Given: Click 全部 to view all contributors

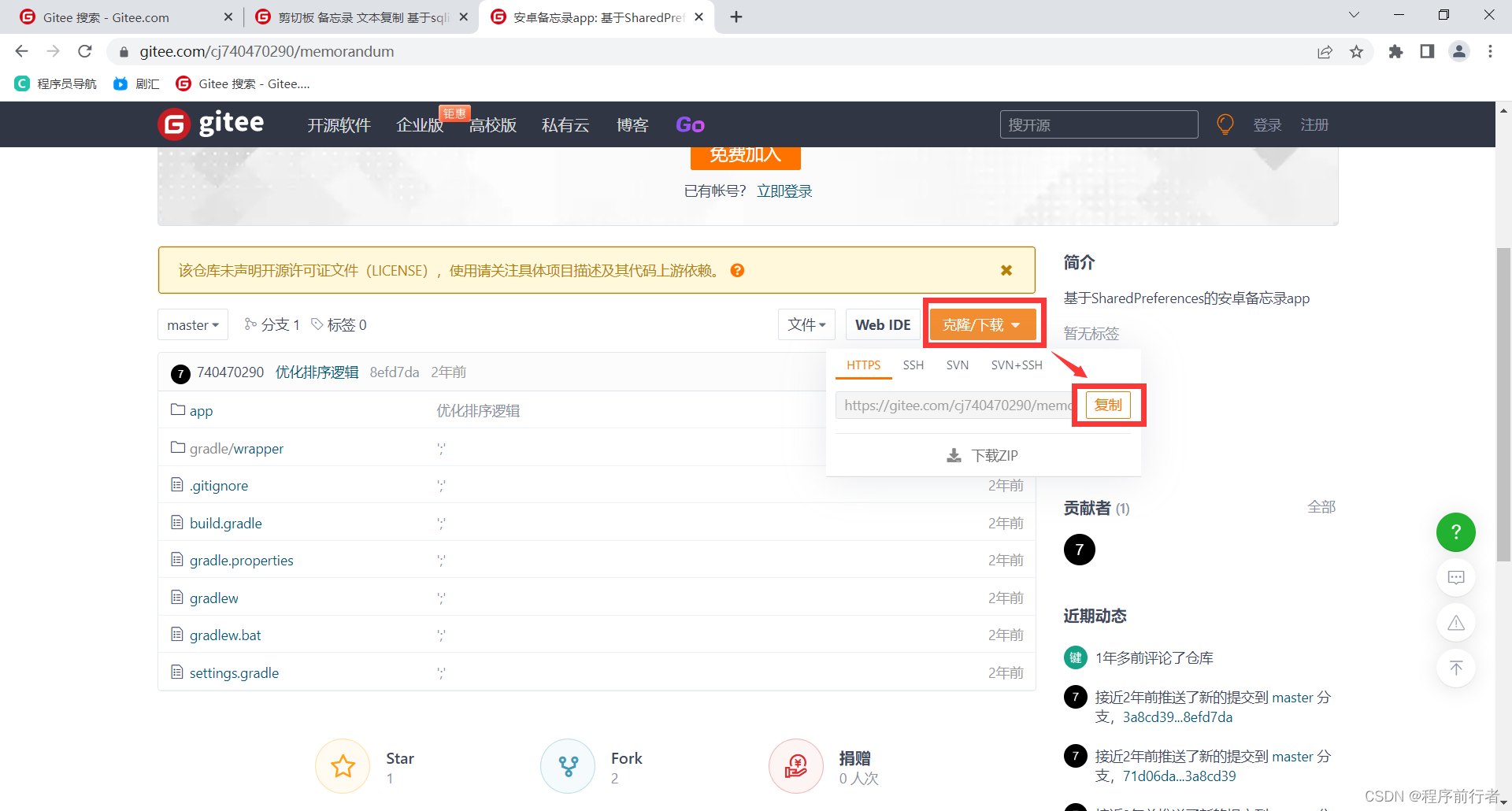Looking at the screenshot, I should (x=1321, y=508).
